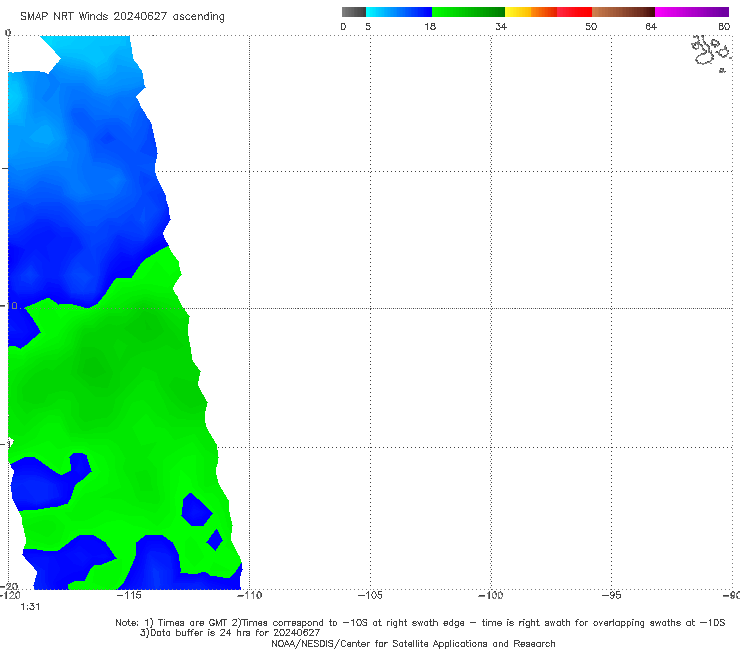Click the colorbar label '5'
This screenshot has width=740, height=650.
pos(368,26)
